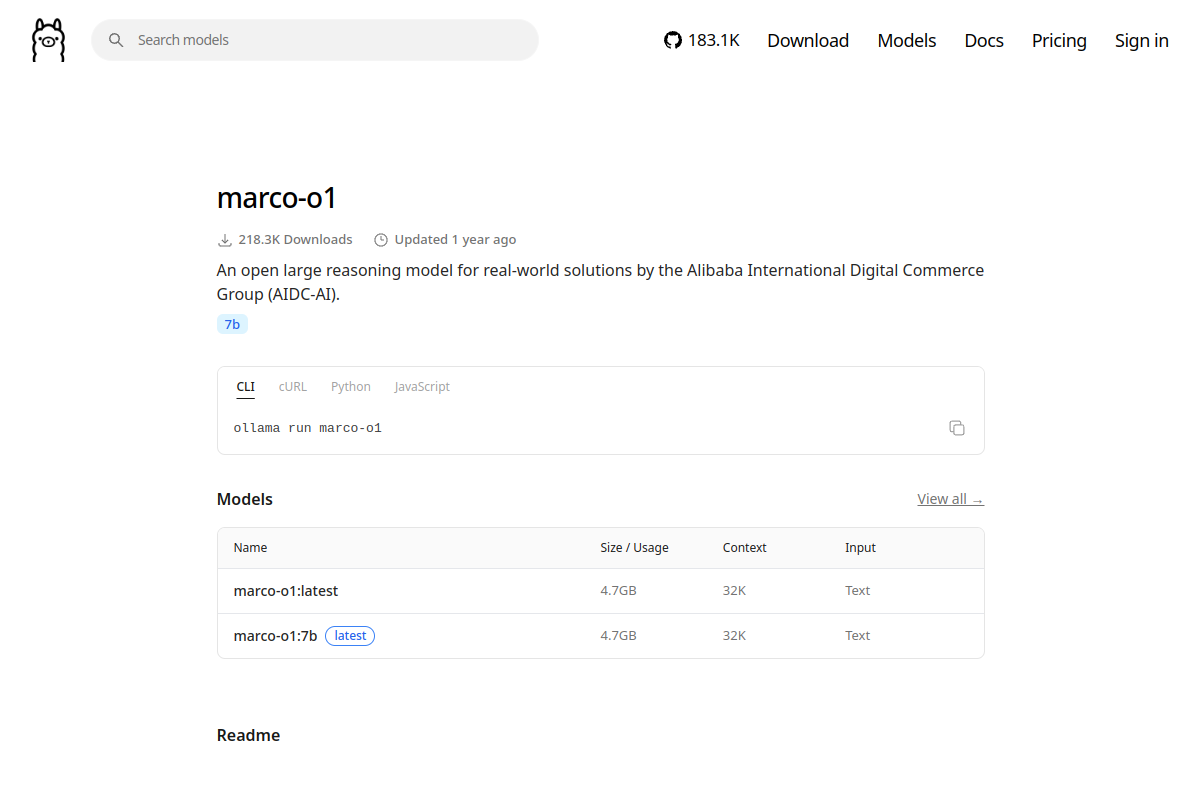Image resolution: width=1200 pixels, height=800 pixels.
Task: Click the Context column header
Action: click(x=745, y=548)
